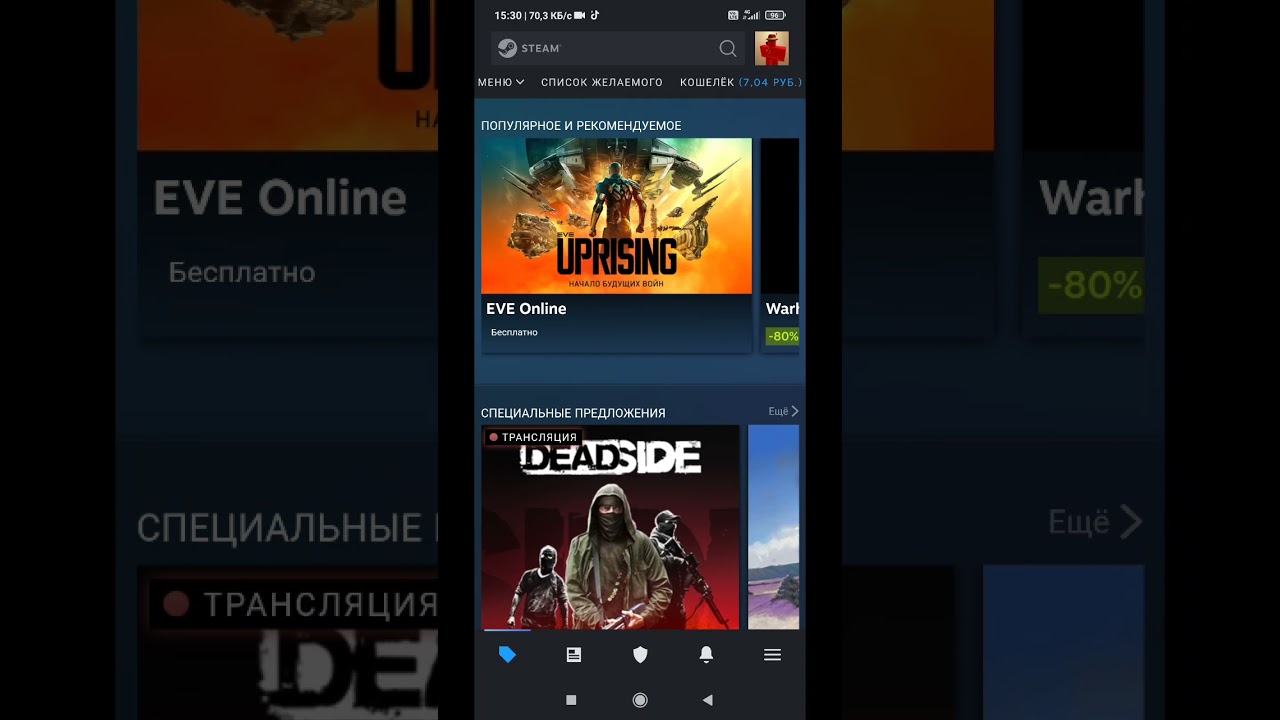Open the news feed tab icon
Screen dimensions: 1280x720
574,655
